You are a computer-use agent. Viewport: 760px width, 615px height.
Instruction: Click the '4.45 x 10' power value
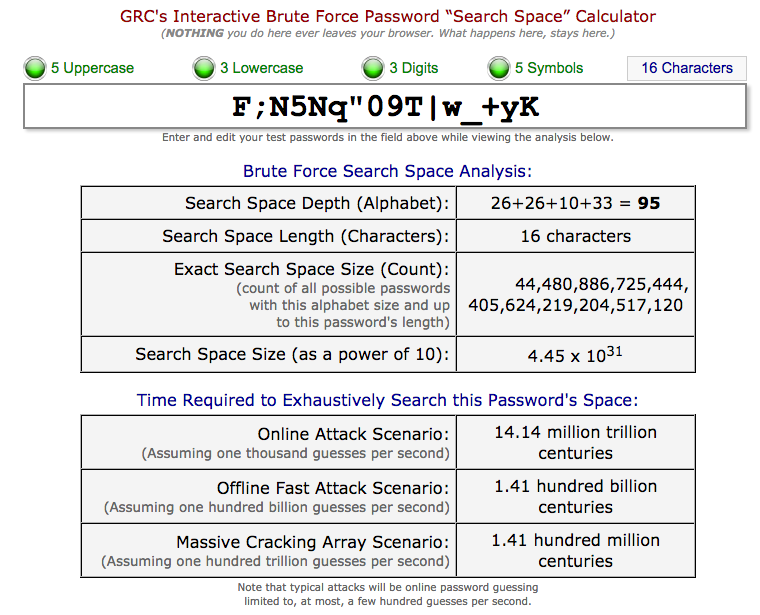[575, 355]
